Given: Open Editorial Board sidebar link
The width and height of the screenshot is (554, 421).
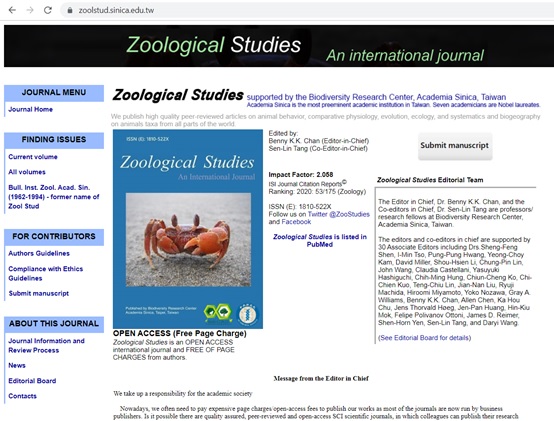Looking at the screenshot, I should click(x=32, y=381).
